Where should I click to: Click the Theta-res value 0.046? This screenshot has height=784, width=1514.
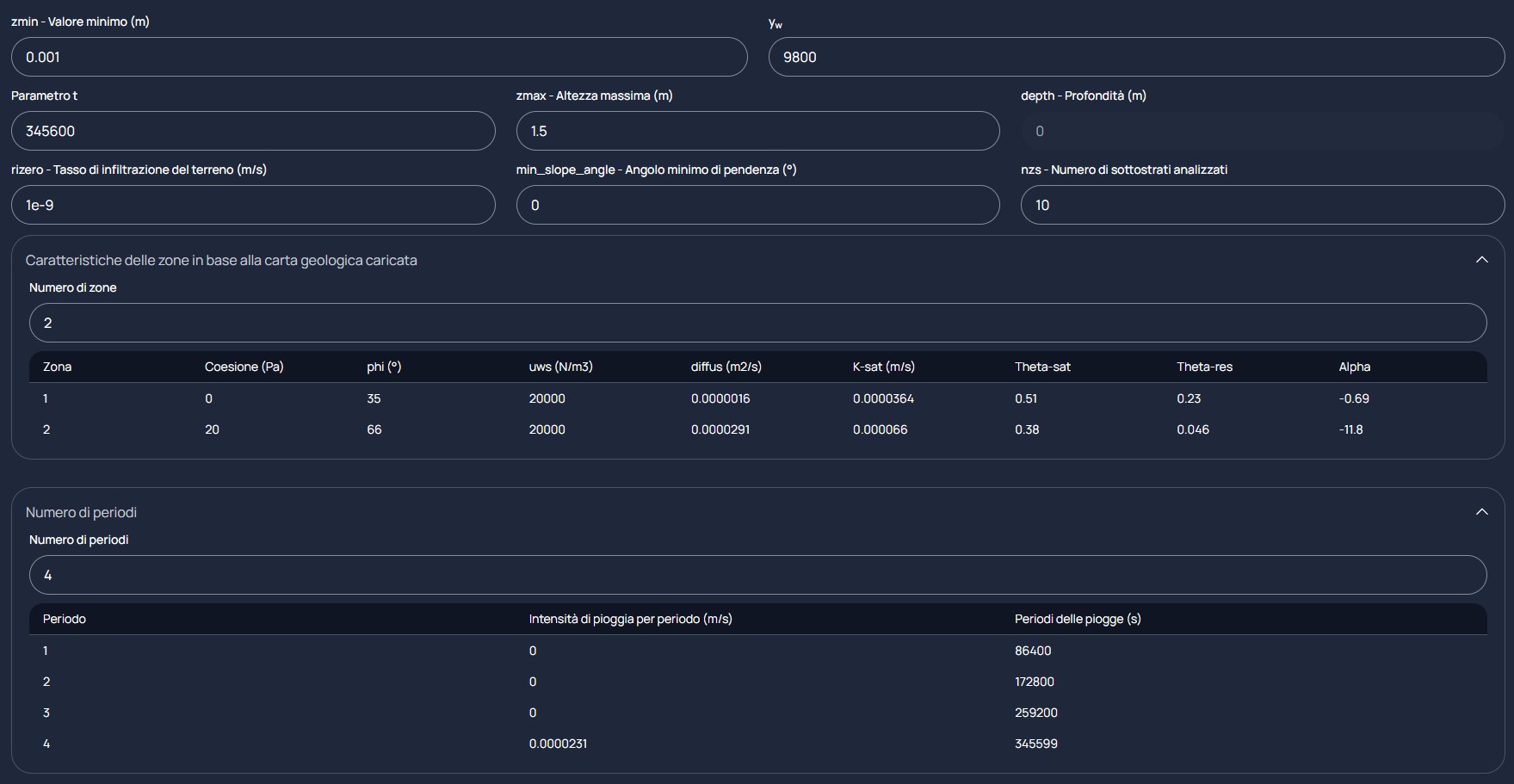pyautogui.click(x=1193, y=429)
